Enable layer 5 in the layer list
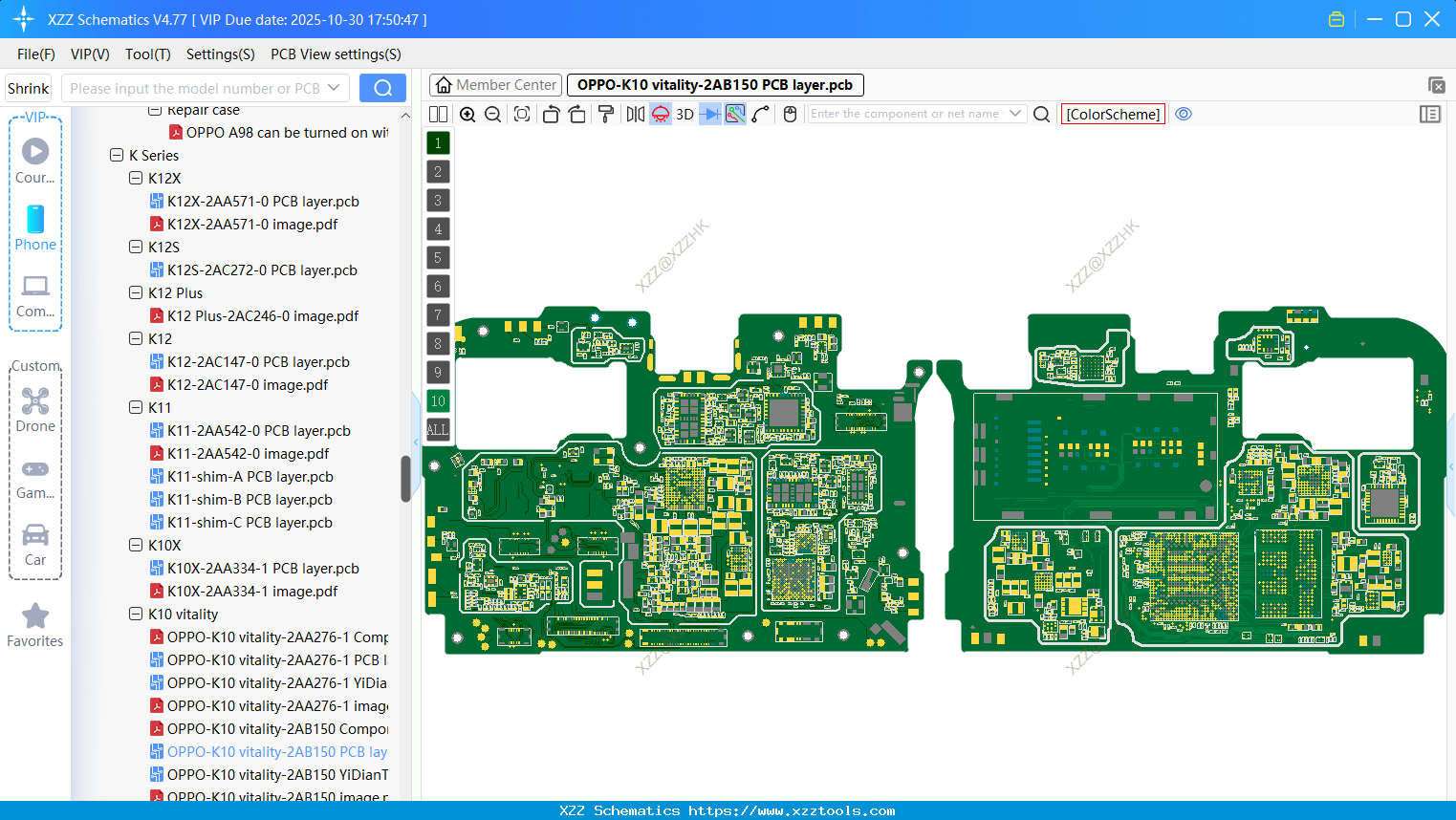Screen dimensions: 1456x820 point(438,257)
